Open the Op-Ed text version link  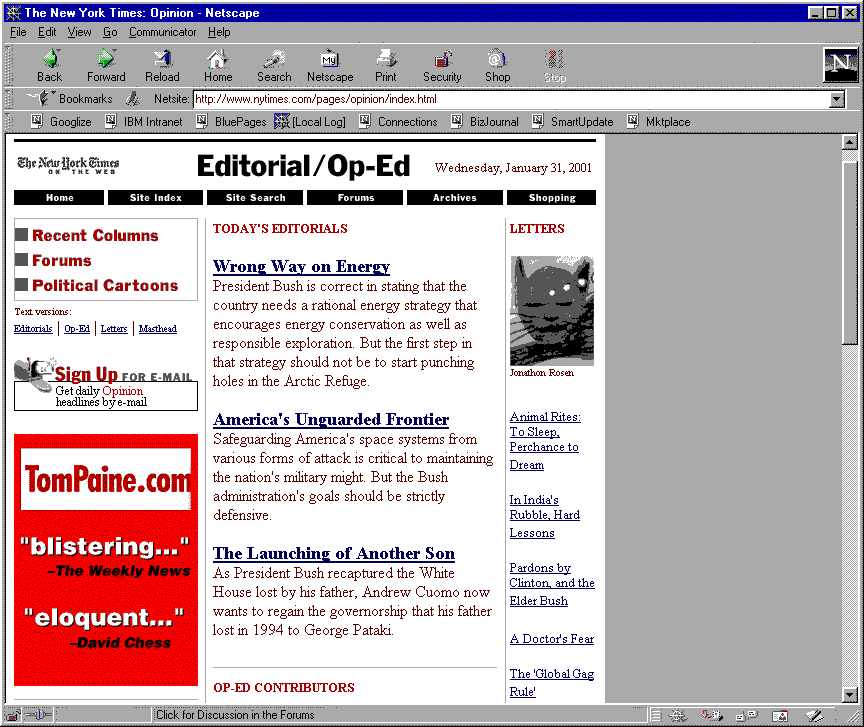click(x=77, y=329)
